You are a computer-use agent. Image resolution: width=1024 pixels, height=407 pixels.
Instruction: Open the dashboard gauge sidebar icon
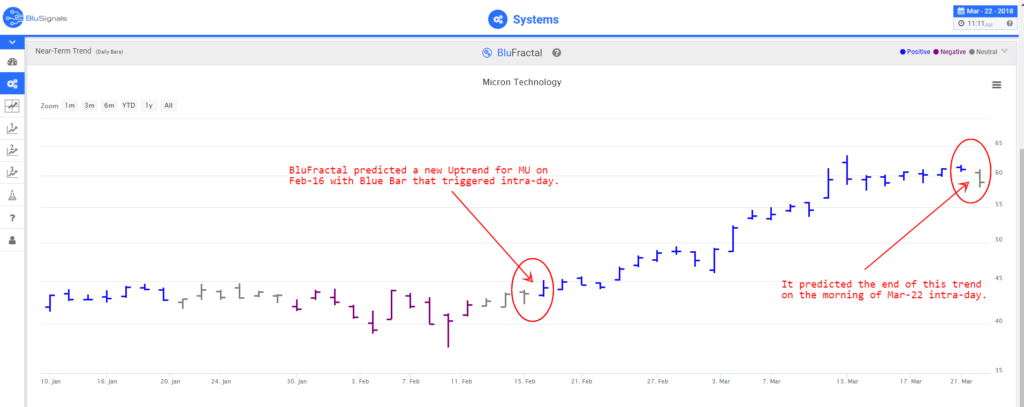pos(12,62)
